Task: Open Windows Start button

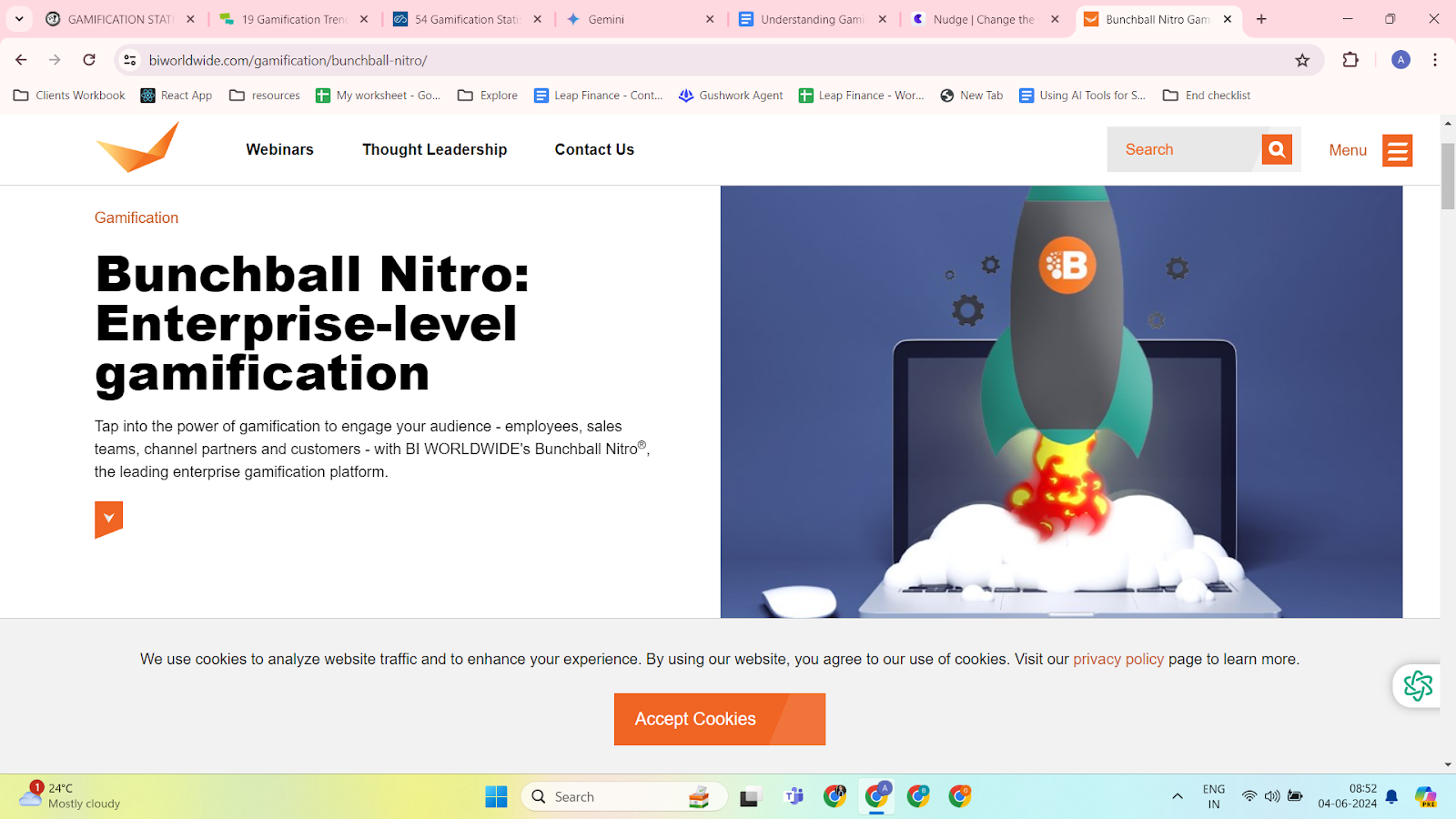Action: (x=496, y=796)
